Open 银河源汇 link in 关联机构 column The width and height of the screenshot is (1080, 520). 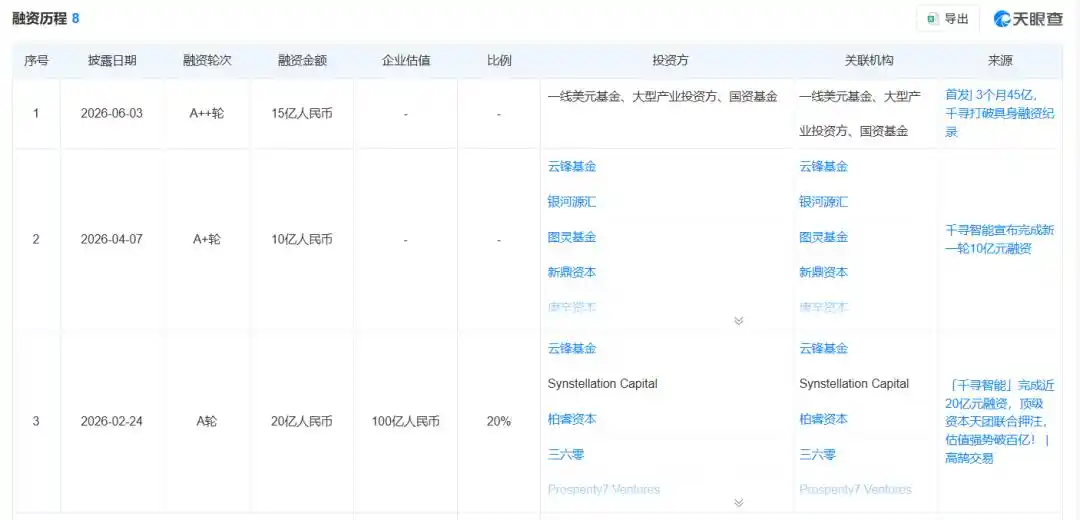[x=823, y=202]
